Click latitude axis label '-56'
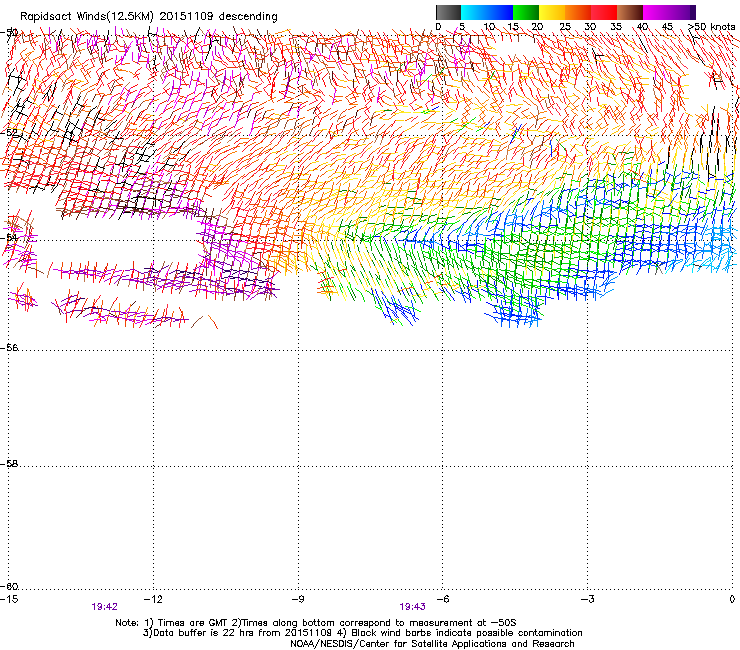Viewport: 740px width, 650px height. click(10, 348)
